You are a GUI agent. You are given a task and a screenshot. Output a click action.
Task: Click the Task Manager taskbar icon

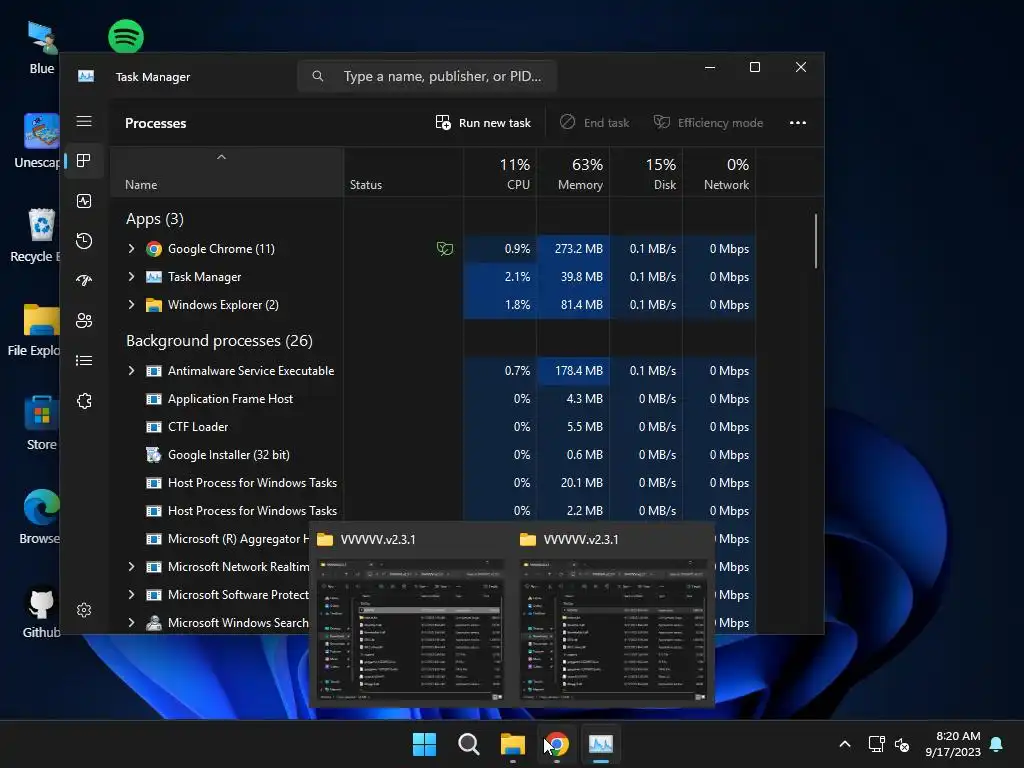[x=601, y=744]
